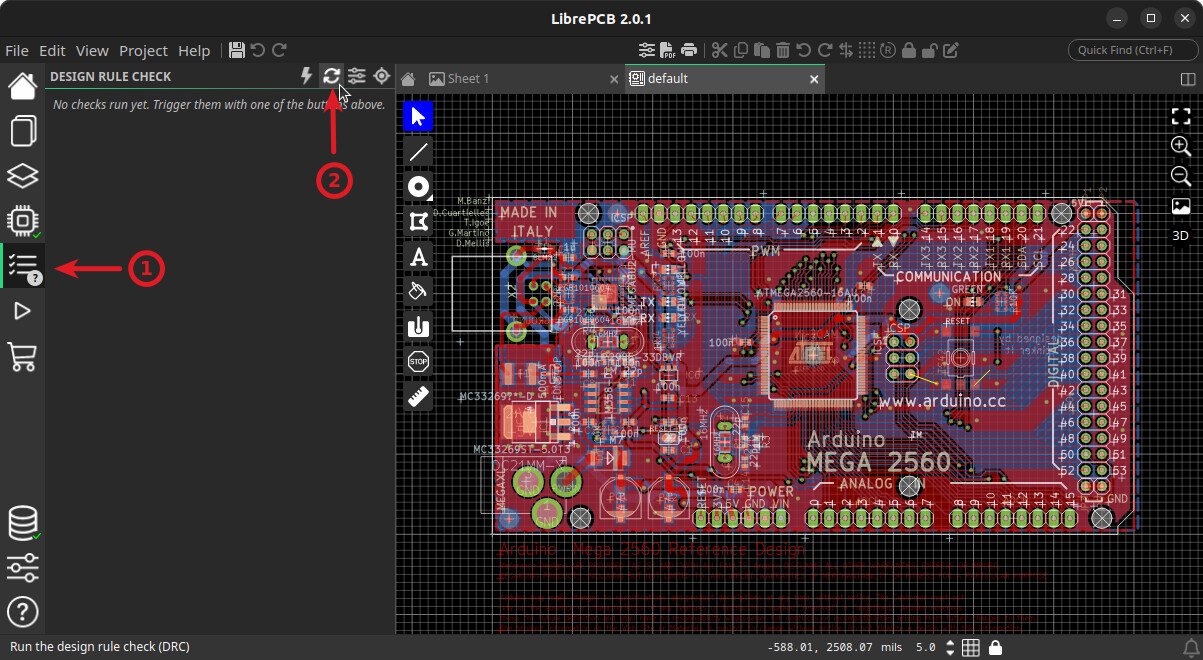This screenshot has height=660, width=1203.
Task: Lock selected items with closed padlock
Action: (x=909, y=50)
